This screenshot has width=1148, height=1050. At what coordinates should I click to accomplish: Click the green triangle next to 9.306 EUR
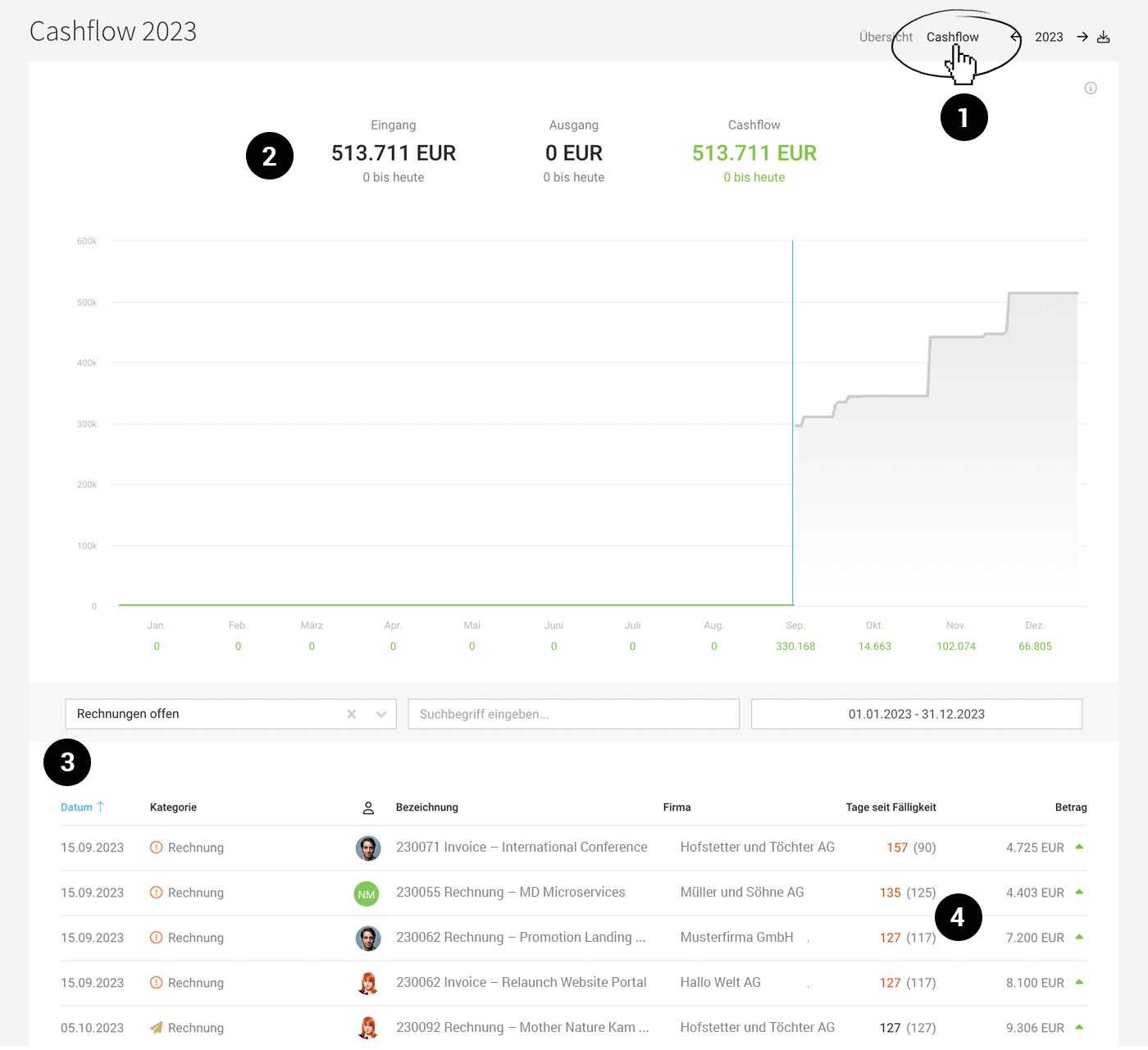click(x=1079, y=1027)
